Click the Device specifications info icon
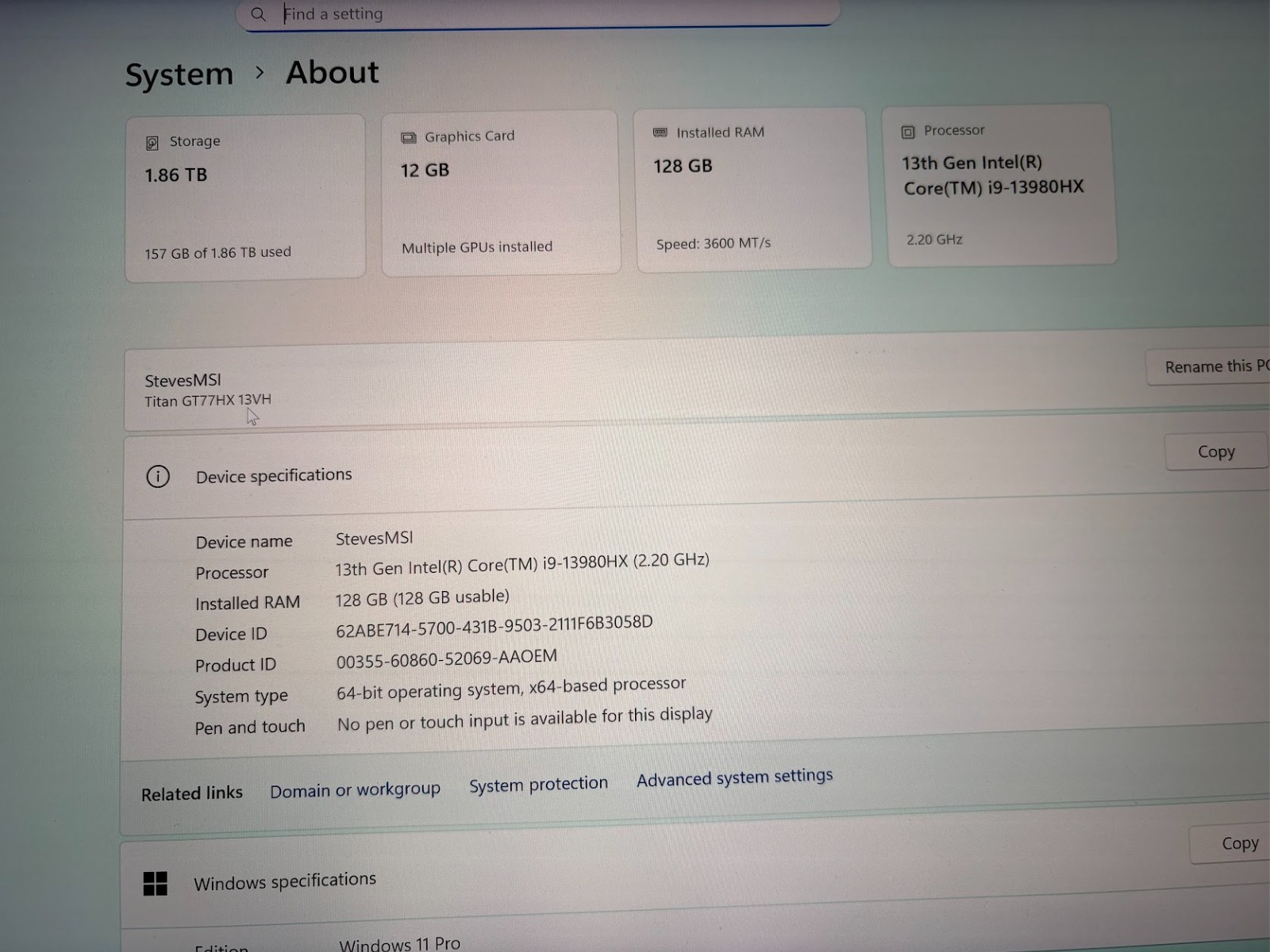 tap(158, 477)
